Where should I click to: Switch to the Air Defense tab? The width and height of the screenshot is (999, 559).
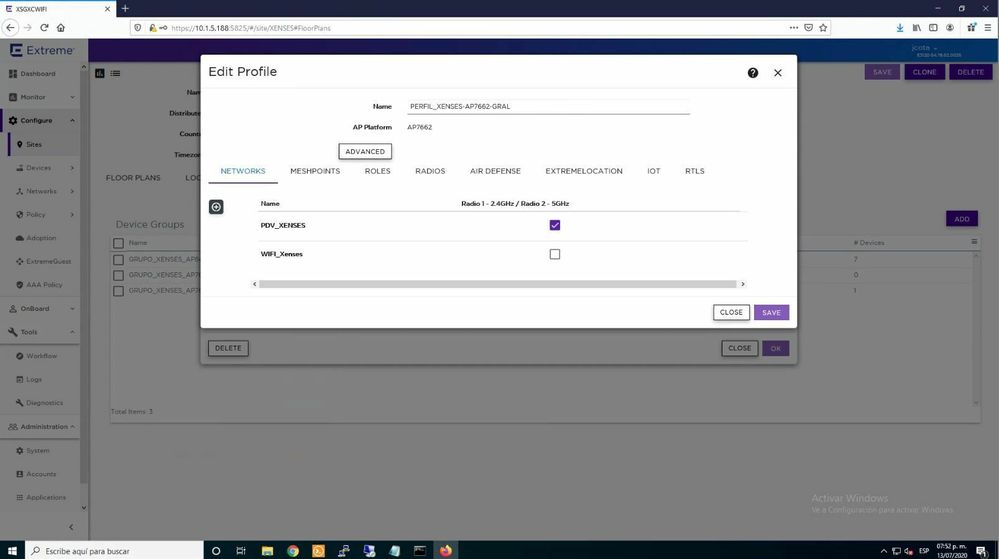(x=495, y=171)
